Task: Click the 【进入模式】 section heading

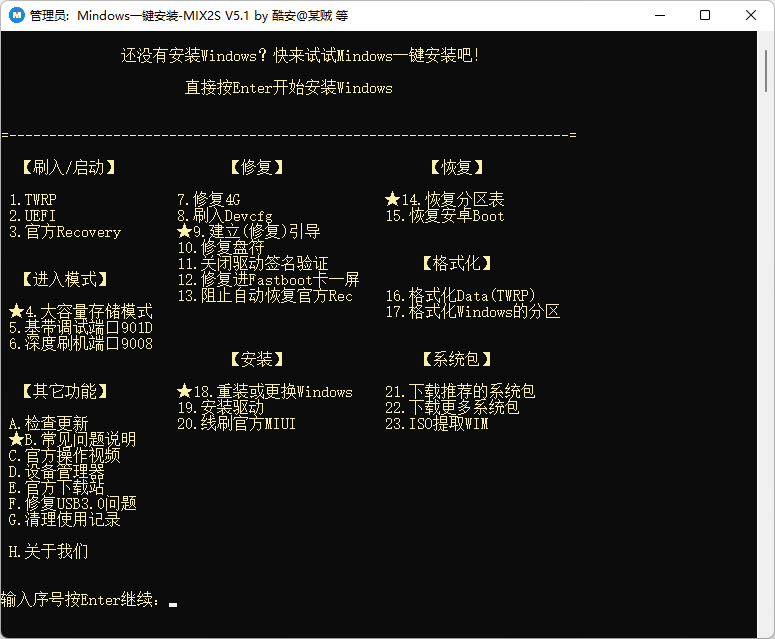Action: coord(65,279)
